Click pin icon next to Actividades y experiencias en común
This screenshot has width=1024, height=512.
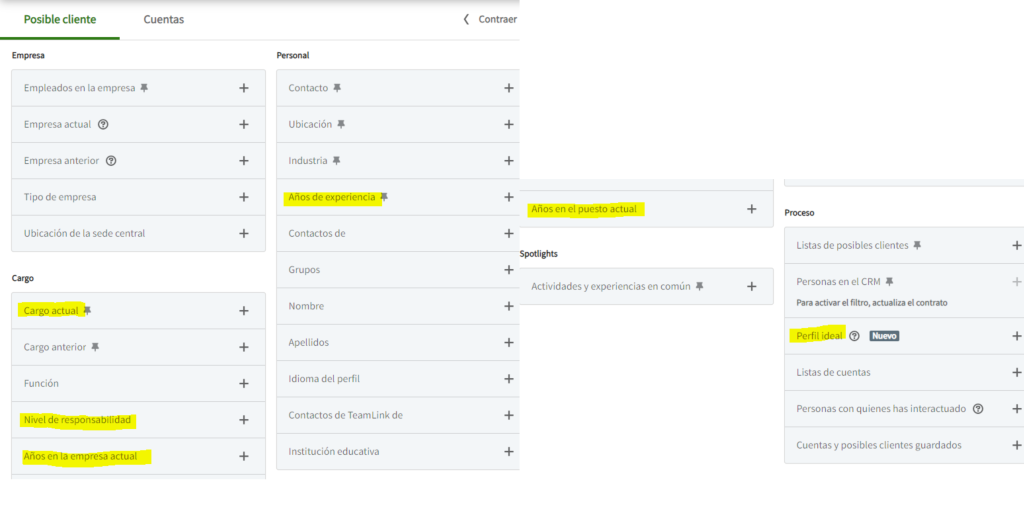click(699, 286)
